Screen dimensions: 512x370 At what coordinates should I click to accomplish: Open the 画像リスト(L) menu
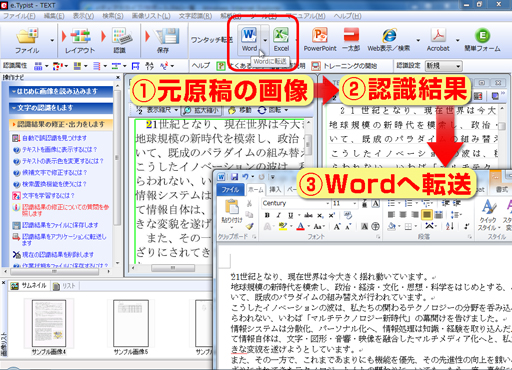[151, 16]
